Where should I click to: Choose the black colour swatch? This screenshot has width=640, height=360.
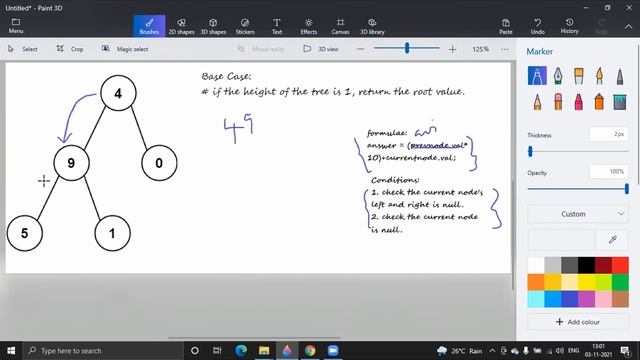click(586, 265)
